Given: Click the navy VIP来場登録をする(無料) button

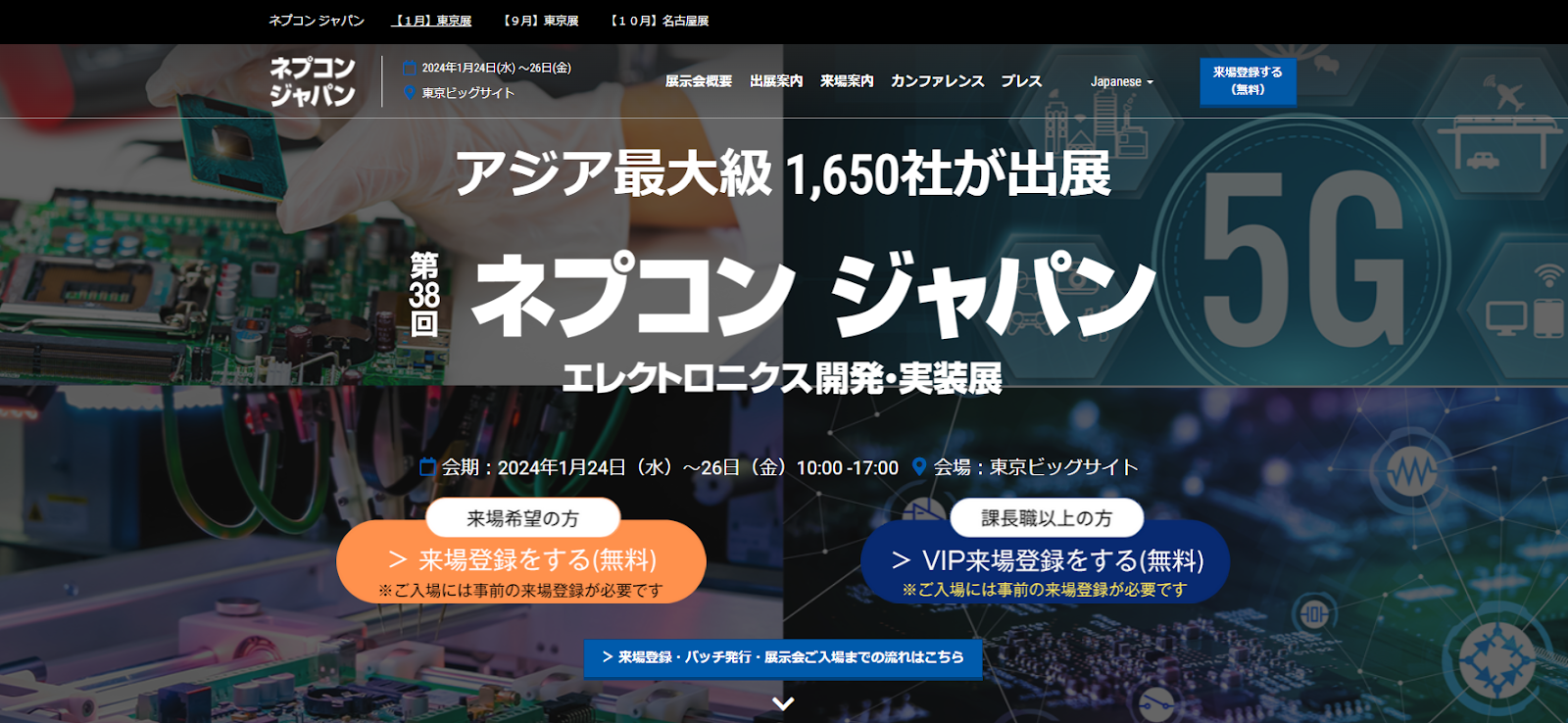Looking at the screenshot, I should [x=1045, y=561].
